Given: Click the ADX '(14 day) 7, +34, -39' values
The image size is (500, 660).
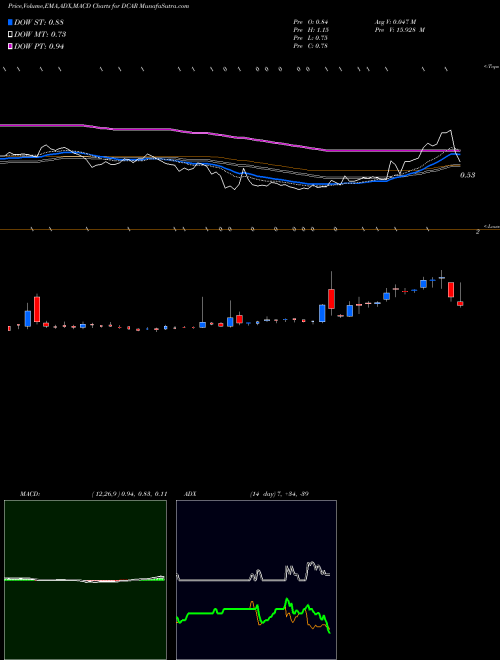Looking at the screenshot, I should [x=279, y=494].
